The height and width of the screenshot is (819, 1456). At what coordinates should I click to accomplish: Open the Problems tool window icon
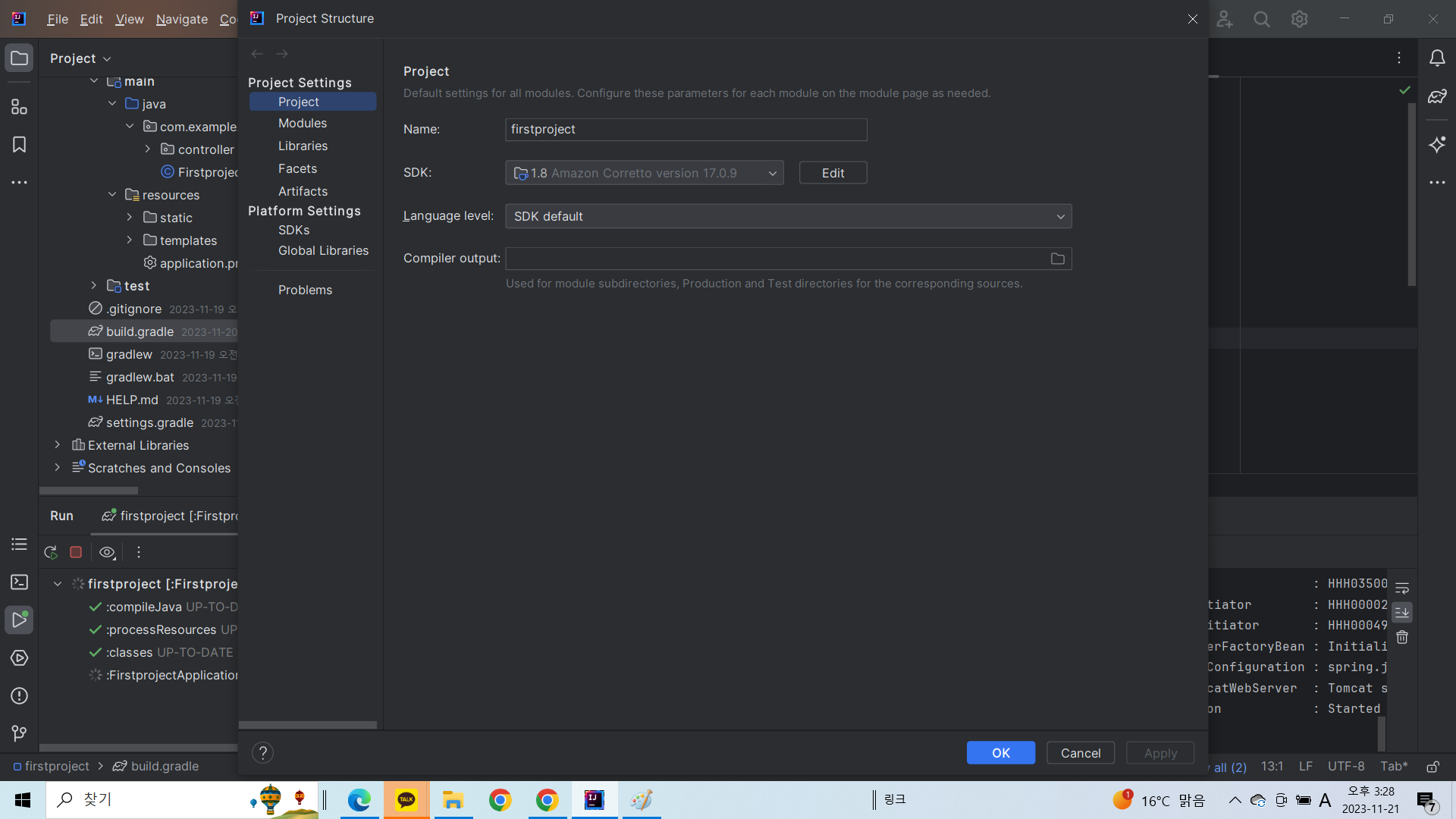(19, 695)
